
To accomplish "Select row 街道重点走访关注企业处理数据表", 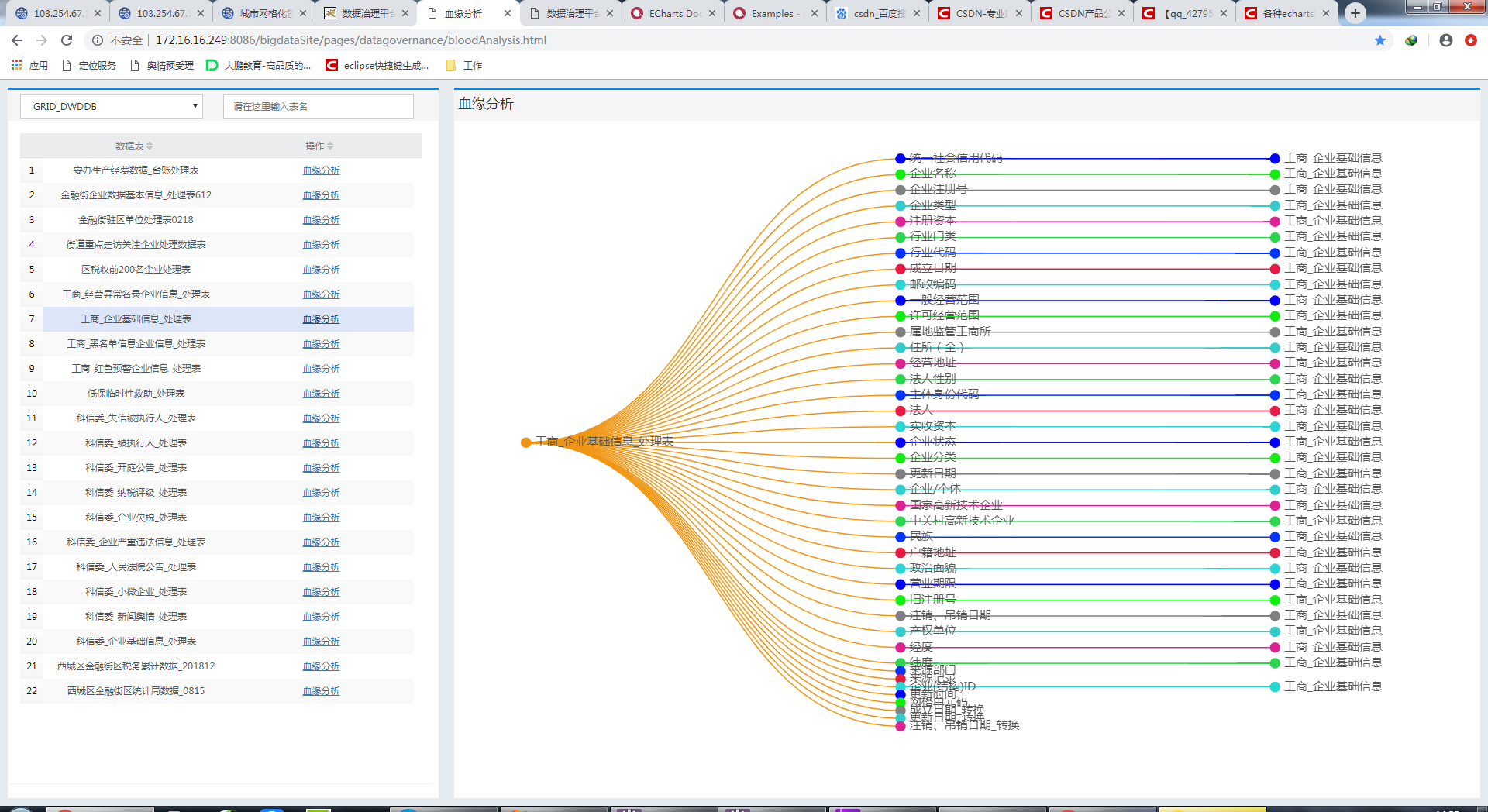I will coord(217,245).
